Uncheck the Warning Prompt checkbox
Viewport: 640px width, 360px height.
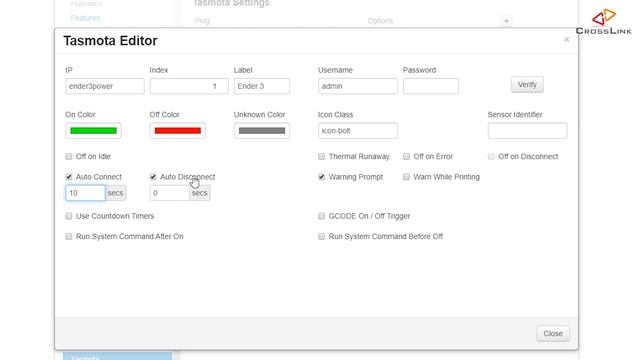[x=322, y=177]
